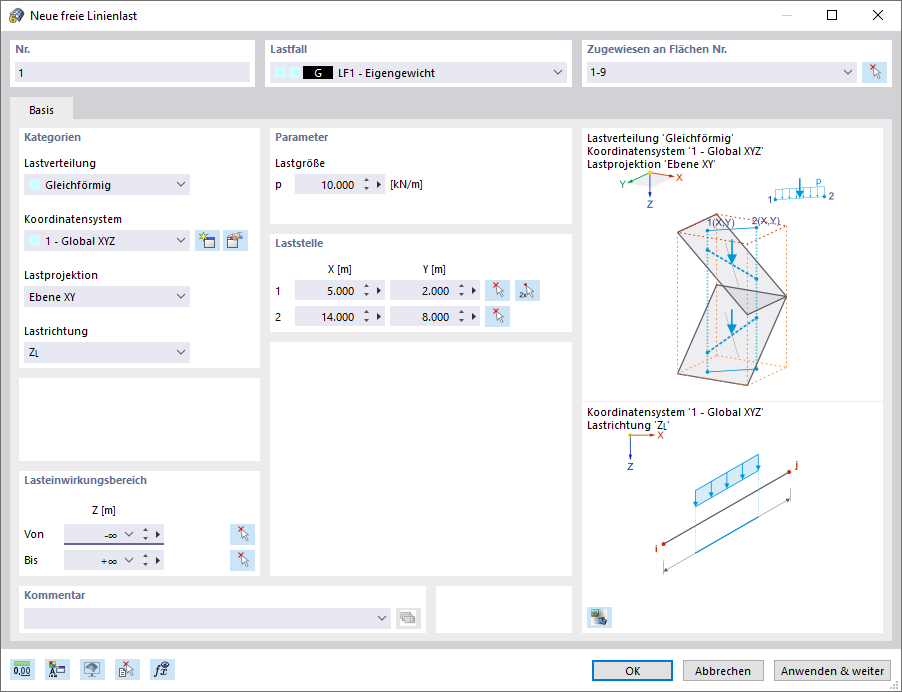Expand the 'Zugewiesen an Flächen Nr.' dropdown
The height and width of the screenshot is (692, 902).
click(x=847, y=72)
